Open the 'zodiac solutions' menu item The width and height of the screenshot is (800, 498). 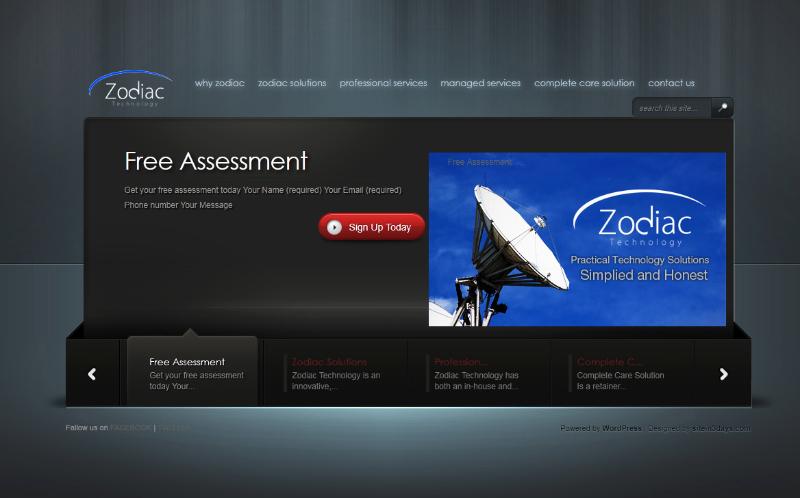pos(292,83)
